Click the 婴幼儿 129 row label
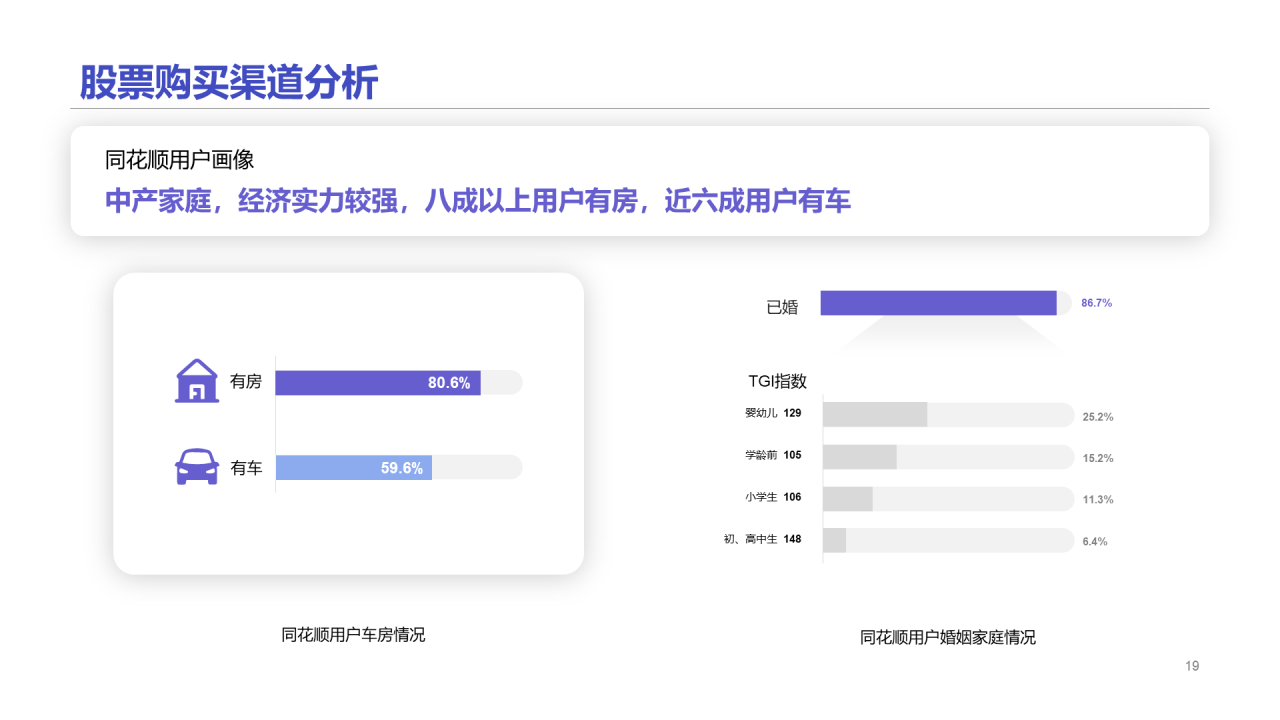This screenshot has height=720, width=1280. point(773,413)
